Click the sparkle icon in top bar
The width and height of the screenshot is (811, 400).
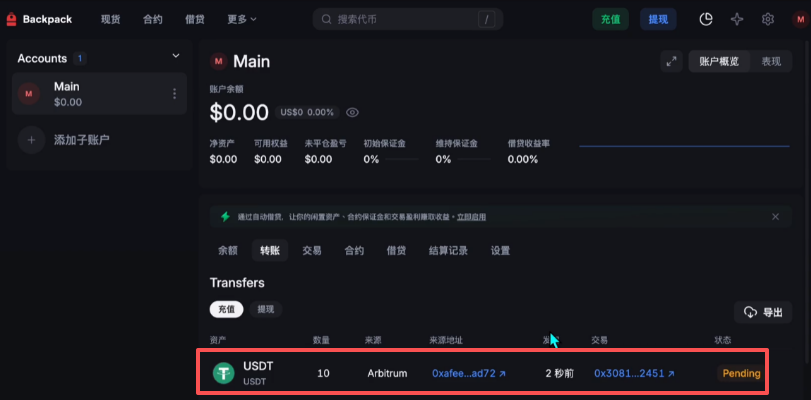737,20
